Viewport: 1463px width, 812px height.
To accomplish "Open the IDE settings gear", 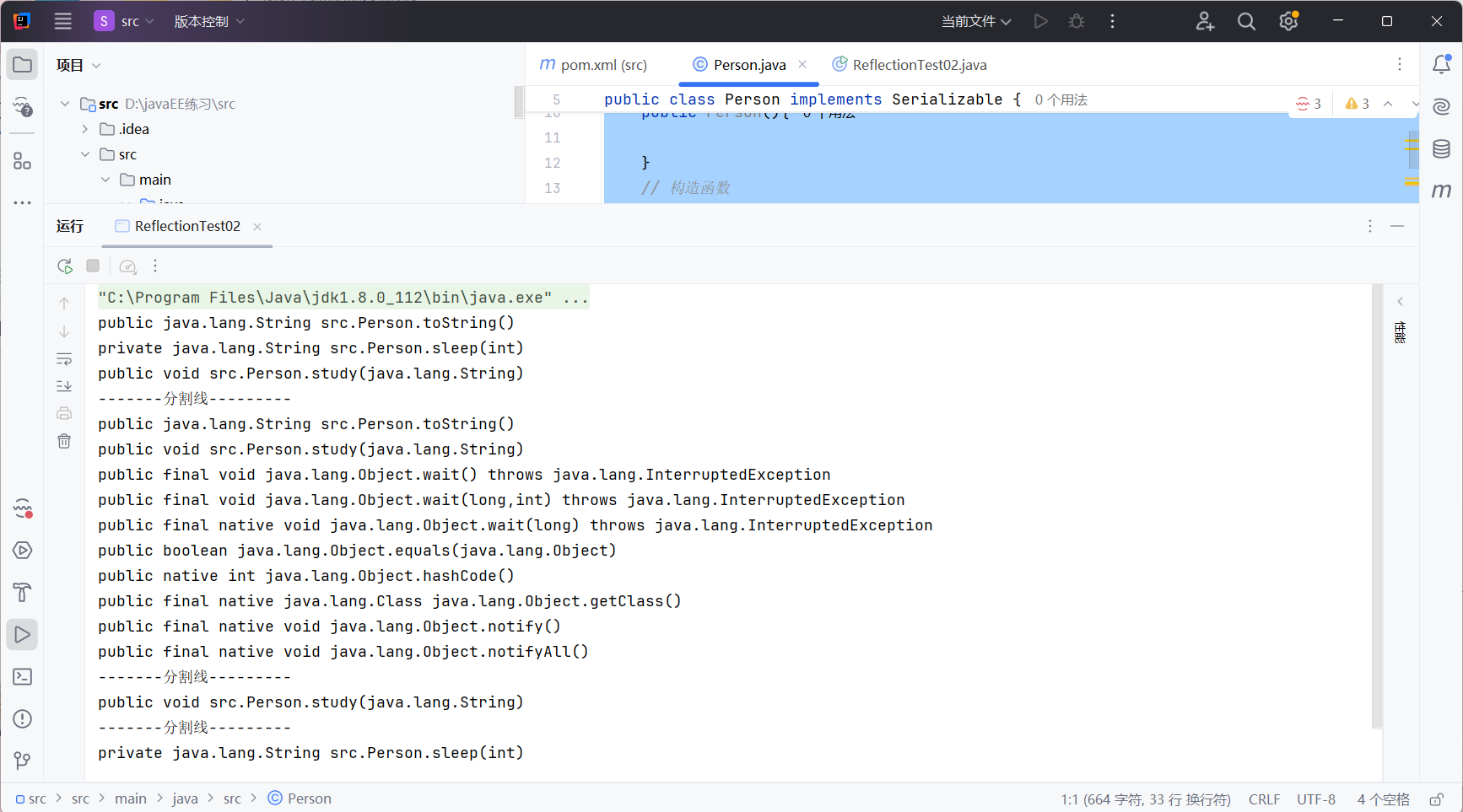I will 1288,21.
